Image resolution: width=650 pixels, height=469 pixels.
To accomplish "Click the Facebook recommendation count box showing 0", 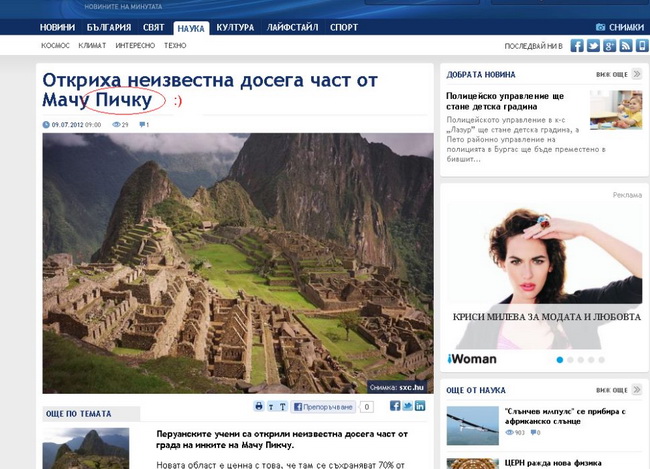I will tap(366, 407).
